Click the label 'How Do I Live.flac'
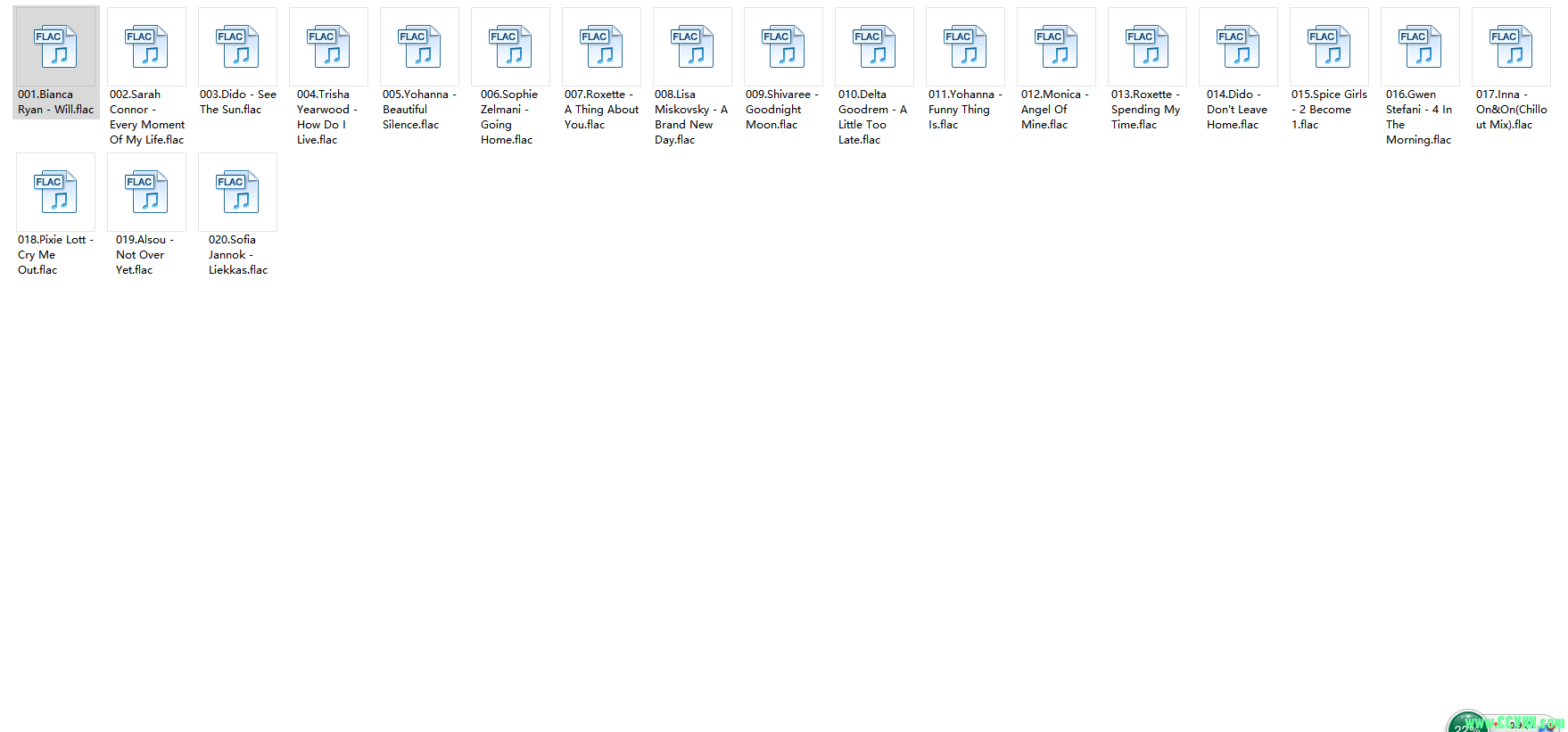The height and width of the screenshot is (732, 1568). tap(321, 132)
